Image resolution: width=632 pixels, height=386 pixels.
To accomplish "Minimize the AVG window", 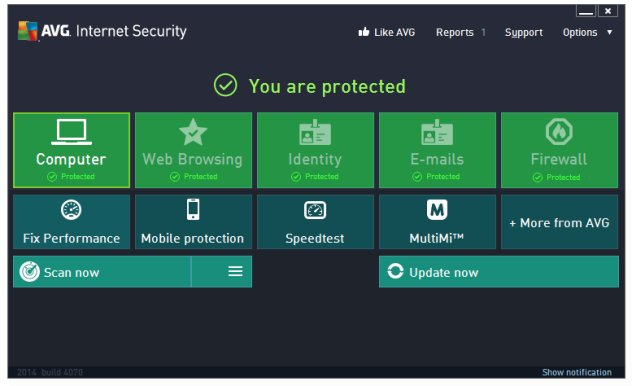I will click(x=586, y=11).
